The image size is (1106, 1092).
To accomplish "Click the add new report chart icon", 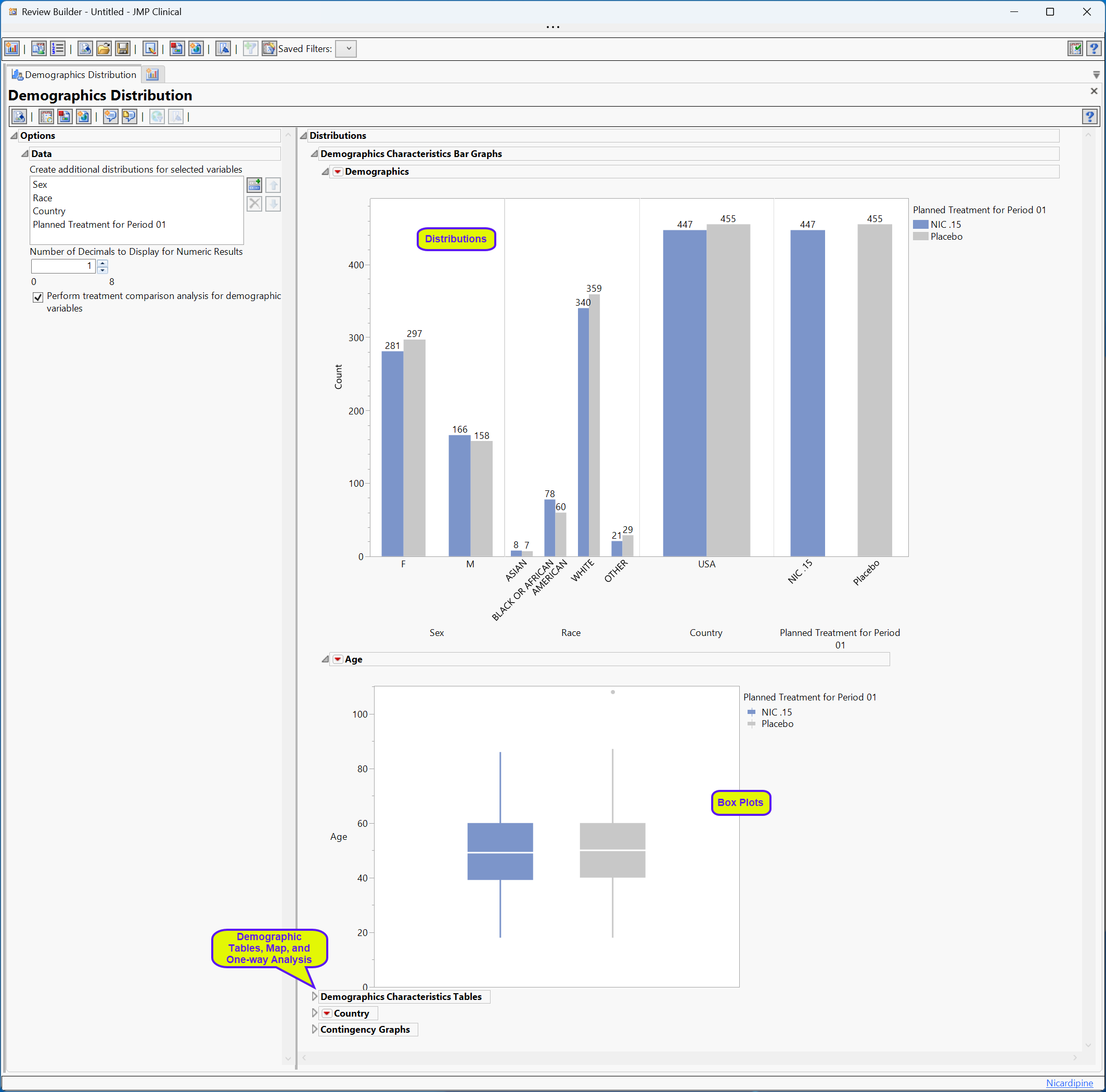I will [x=11, y=49].
